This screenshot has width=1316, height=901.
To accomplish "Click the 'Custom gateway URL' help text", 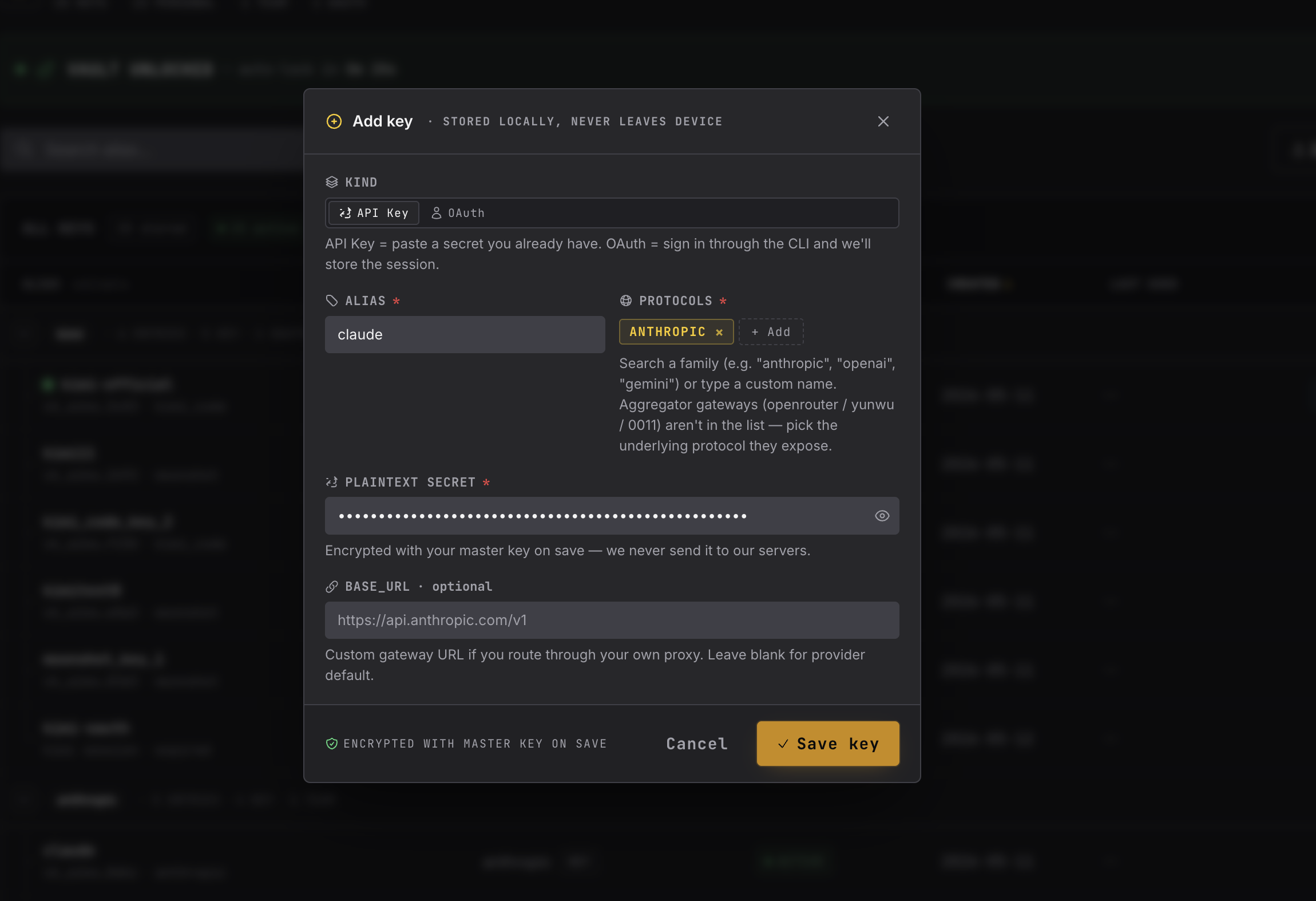I will 595,665.
